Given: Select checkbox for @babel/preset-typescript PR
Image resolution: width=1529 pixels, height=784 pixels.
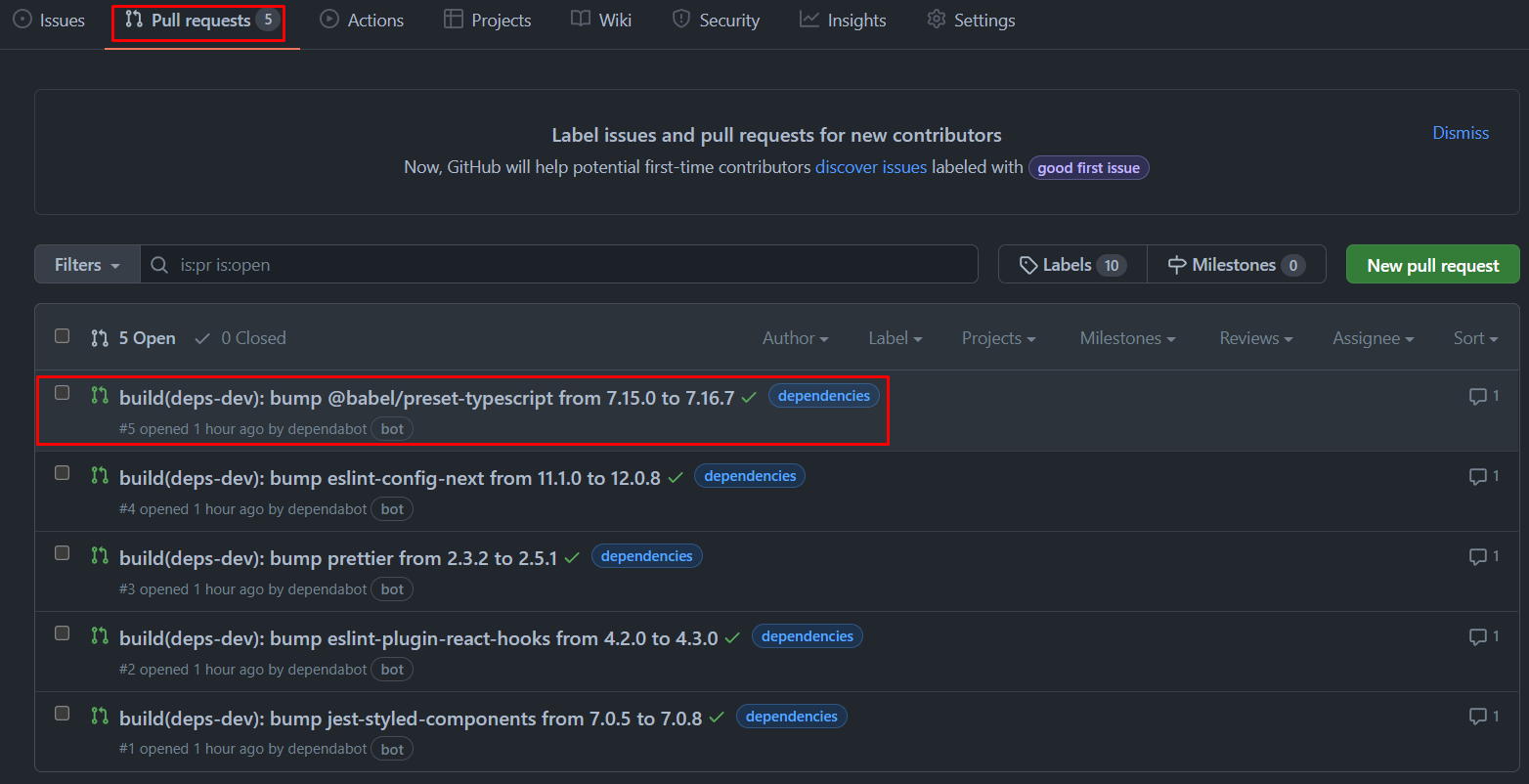Looking at the screenshot, I should (63, 393).
